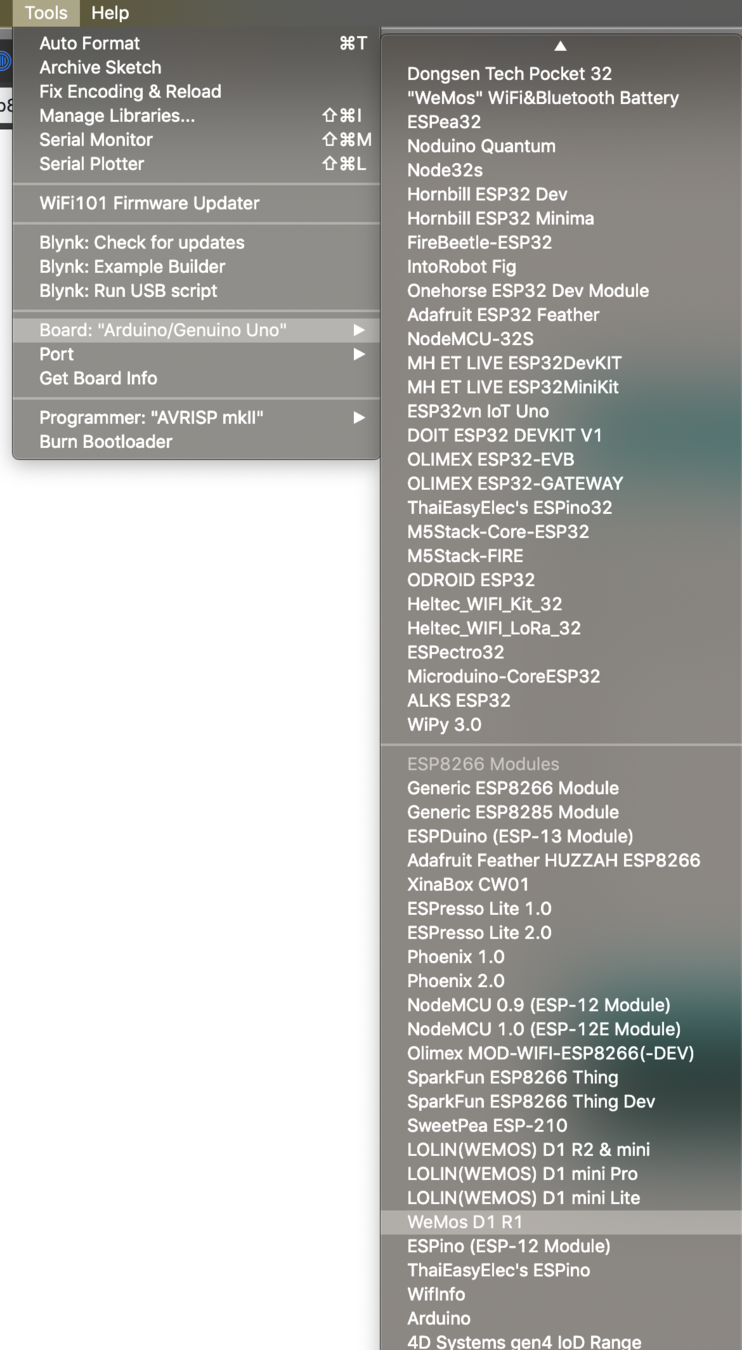Pick OLIMEX ESP32-GATEWAY board

pyautogui.click(x=561, y=483)
